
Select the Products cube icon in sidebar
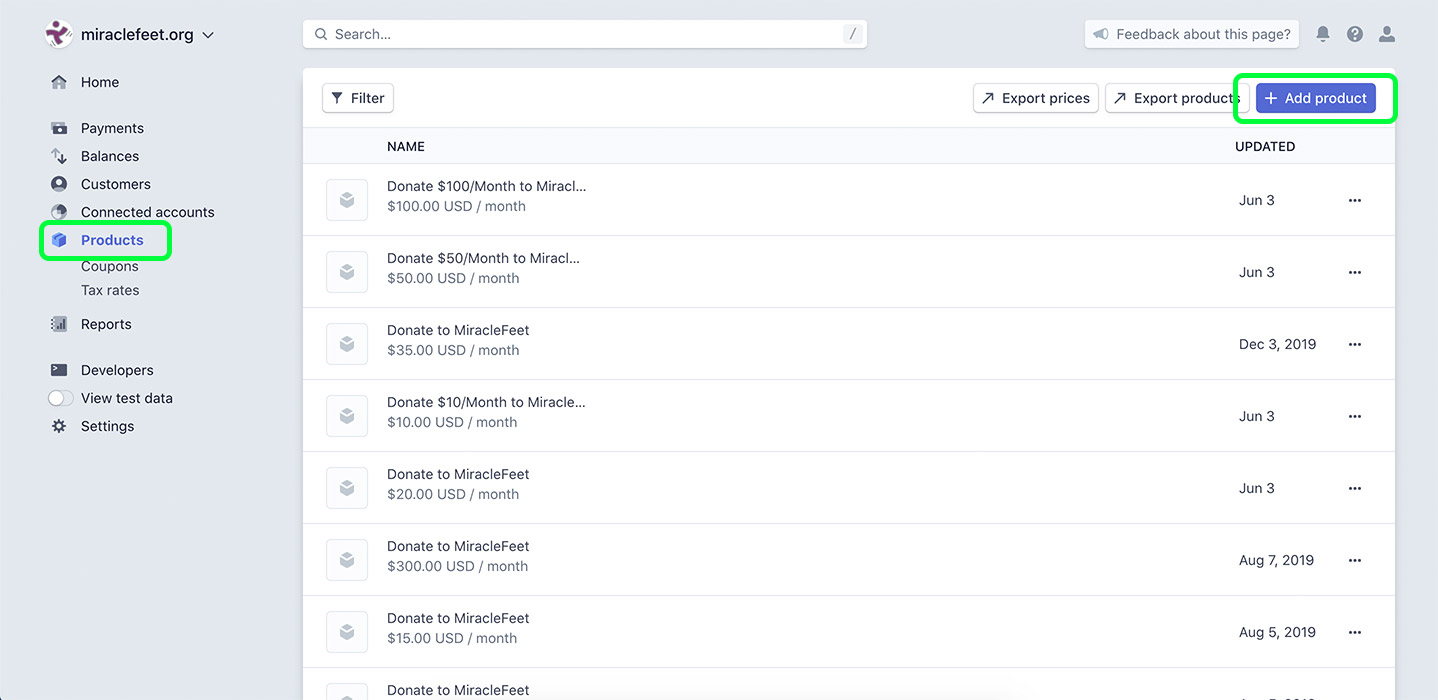tap(59, 240)
